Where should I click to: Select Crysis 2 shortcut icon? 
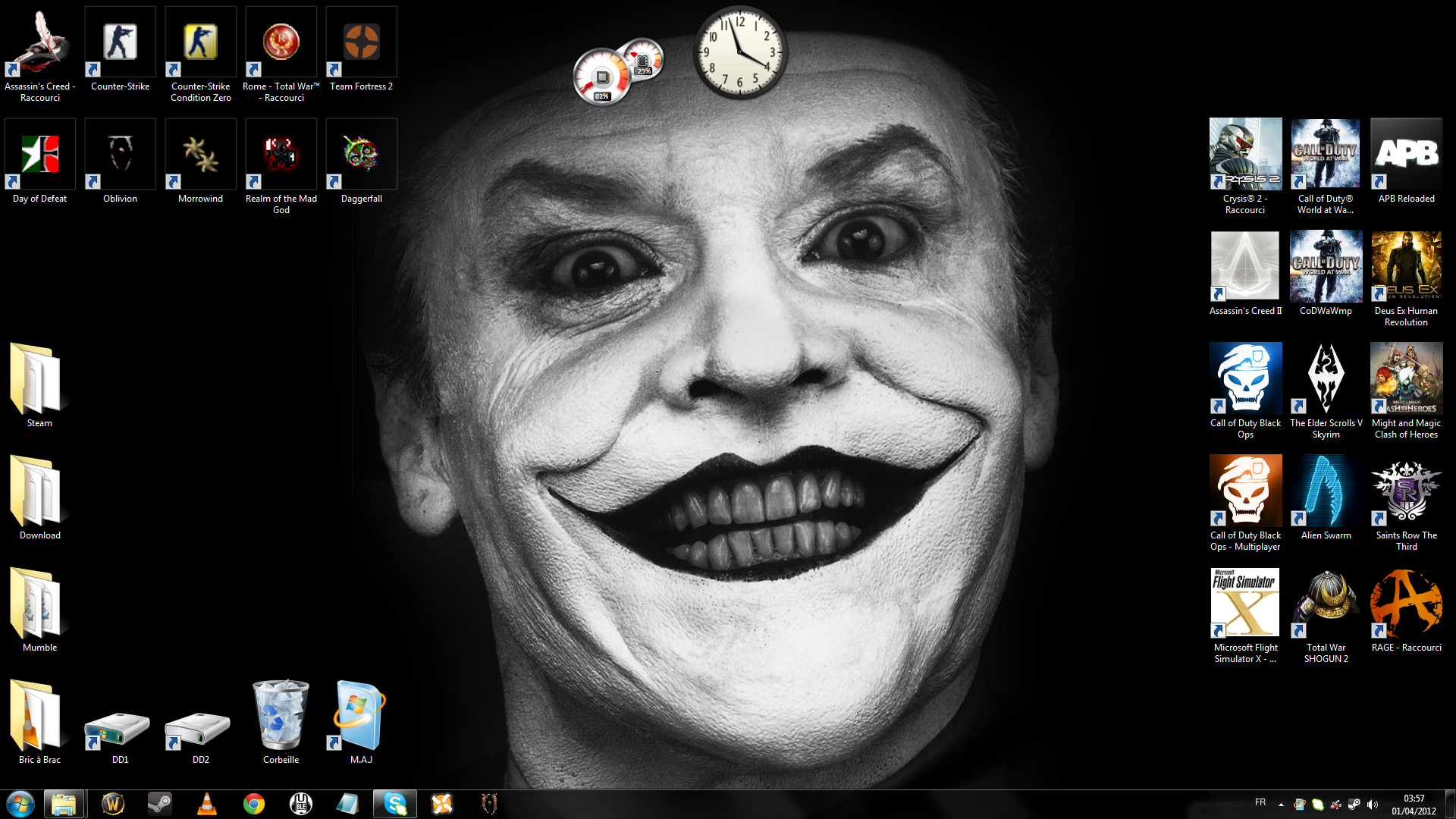point(1245,167)
